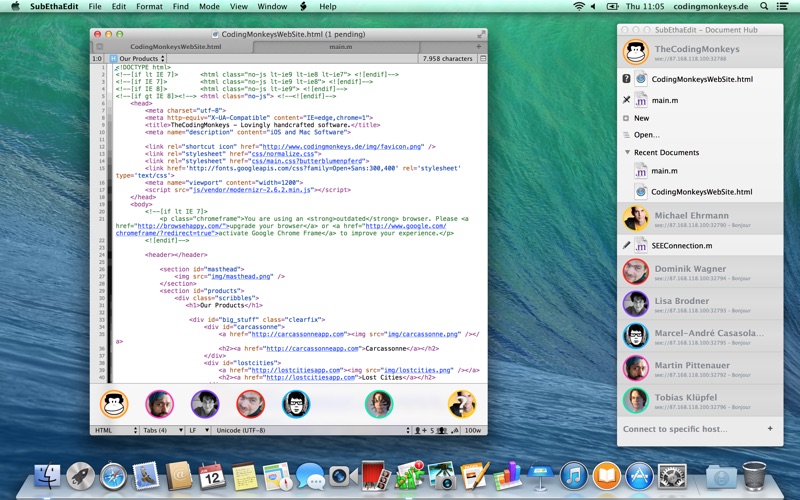This screenshot has width=800, height=500.
Task: Select the blue-ringed cartoon avatar with glasses in the editor
Action: pos(296,404)
